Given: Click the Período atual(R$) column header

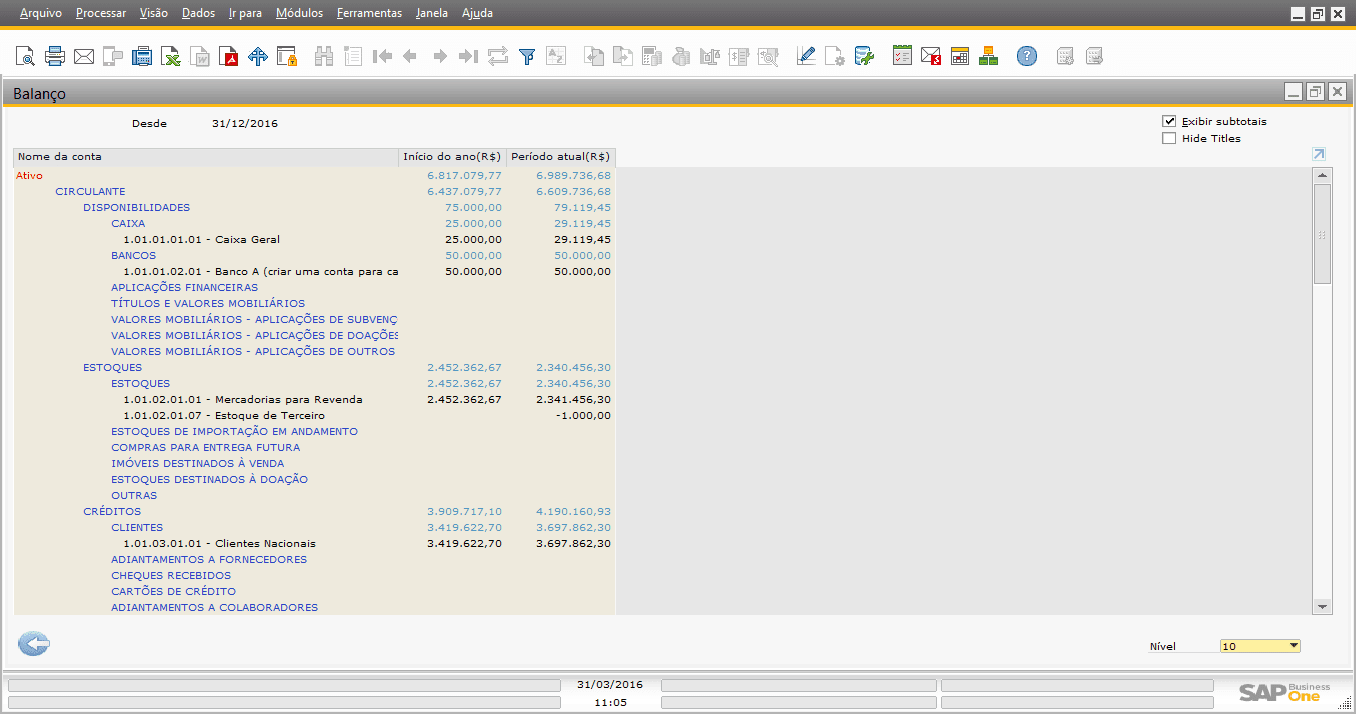Looking at the screenshot, I should point(561,157).
